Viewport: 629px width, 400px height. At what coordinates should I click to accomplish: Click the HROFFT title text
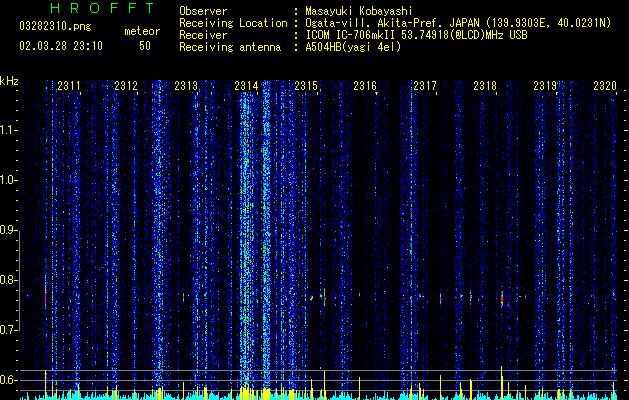click(103, 8)
